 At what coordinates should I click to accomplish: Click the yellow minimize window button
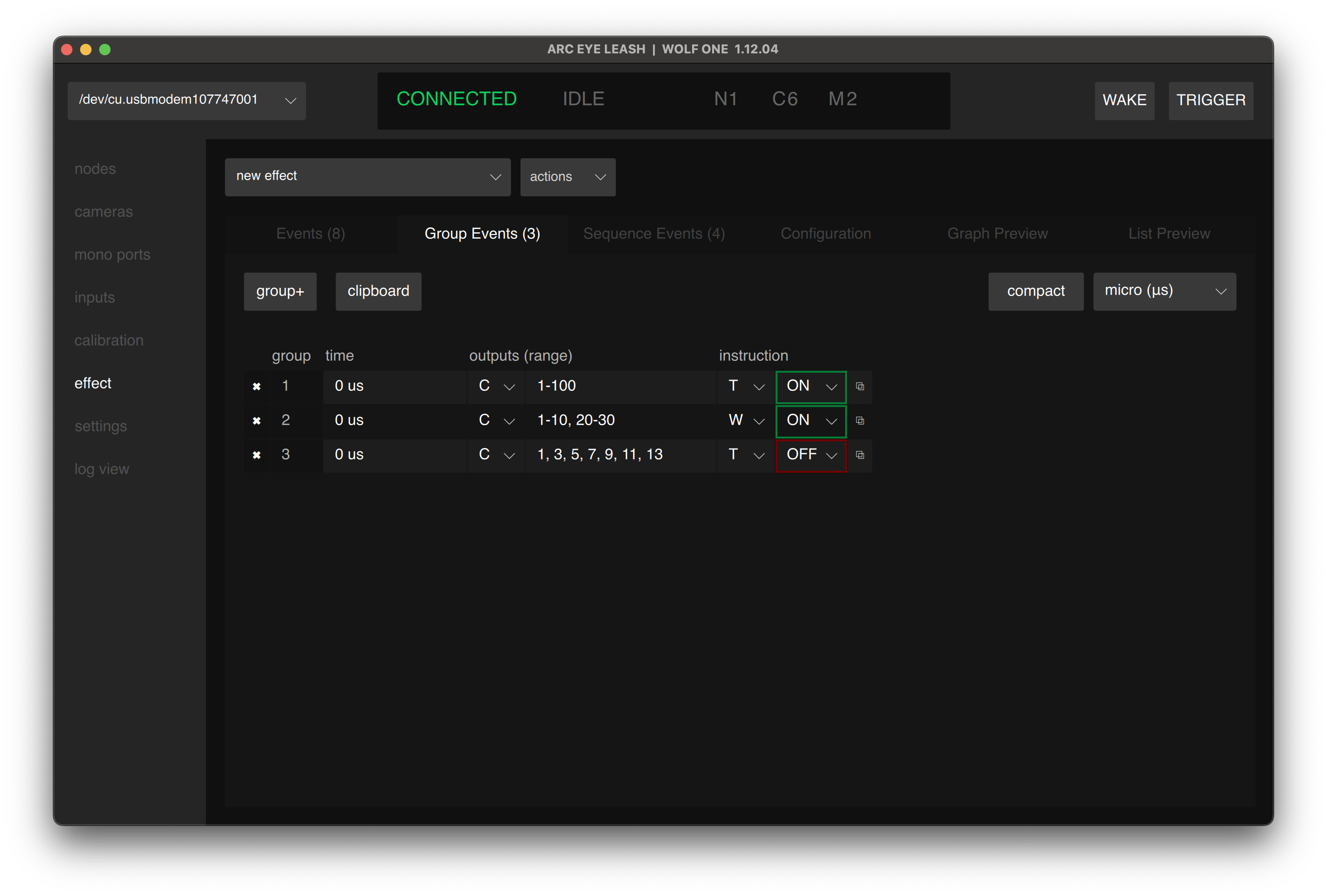coord(86,50)
